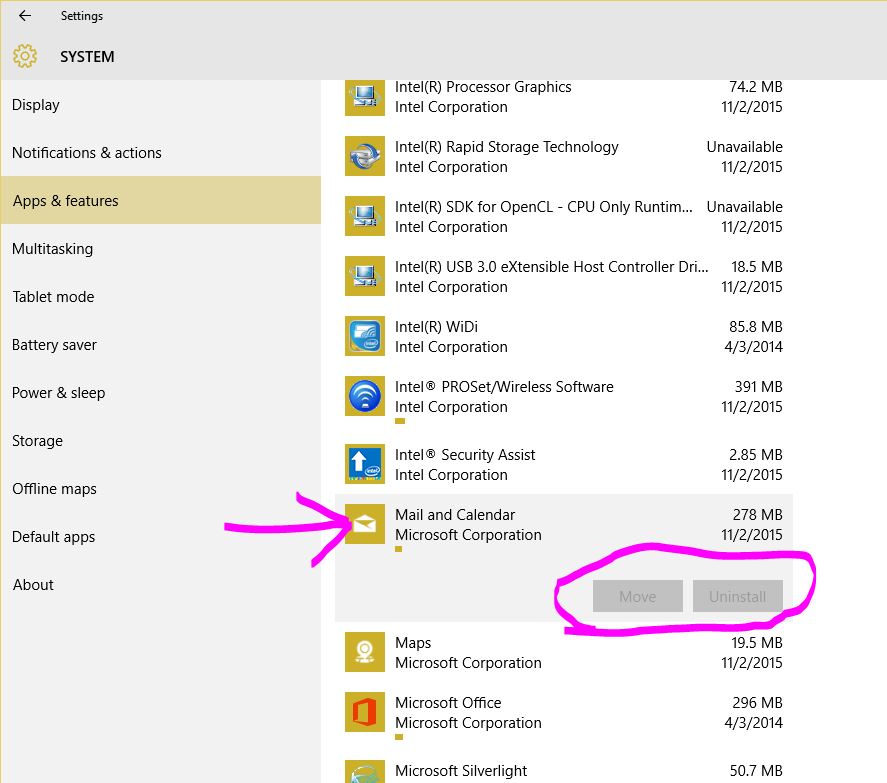Select the Microsoft Office entry name

tap(448, 703)
